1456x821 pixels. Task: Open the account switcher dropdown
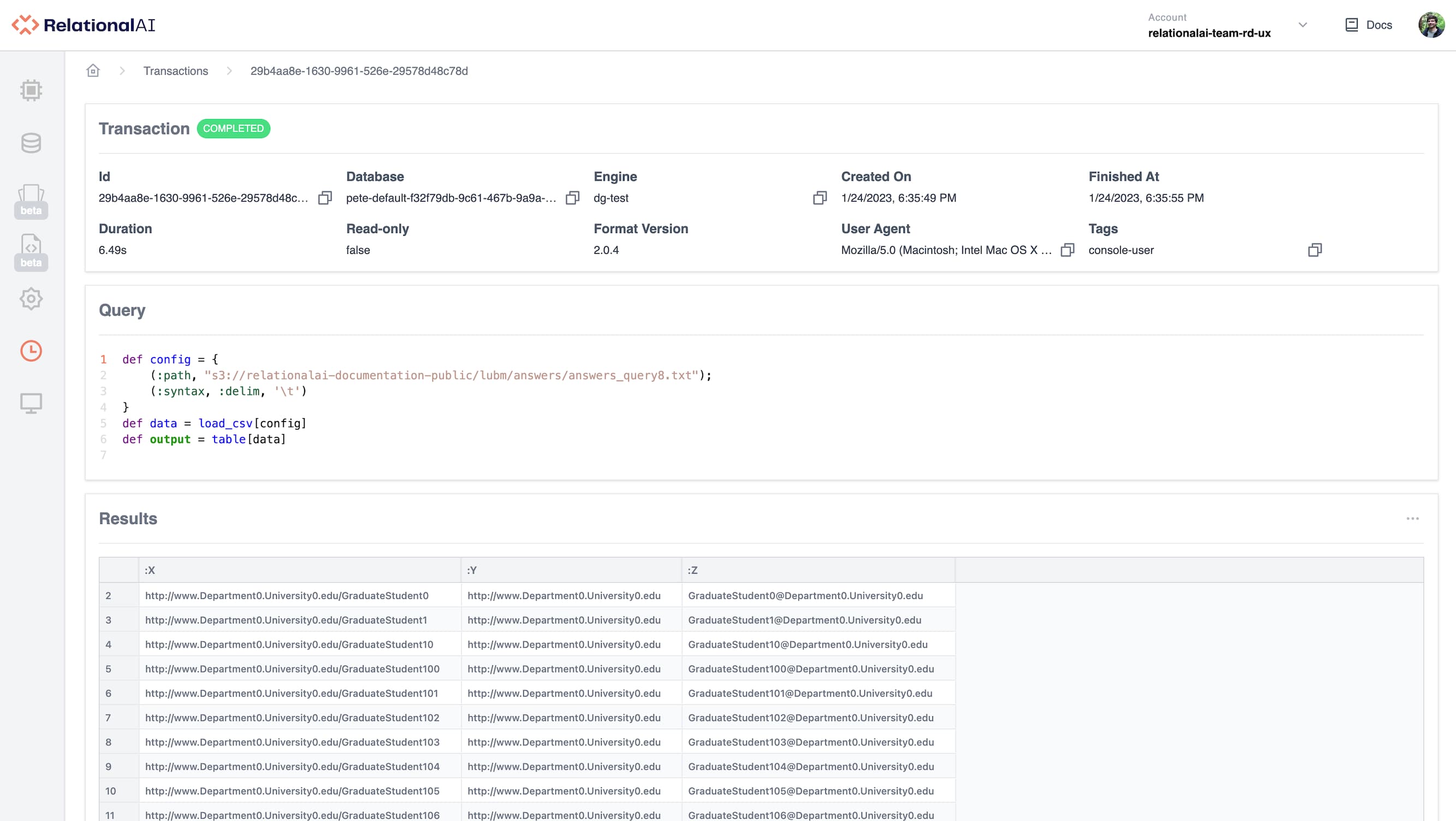1302,25
